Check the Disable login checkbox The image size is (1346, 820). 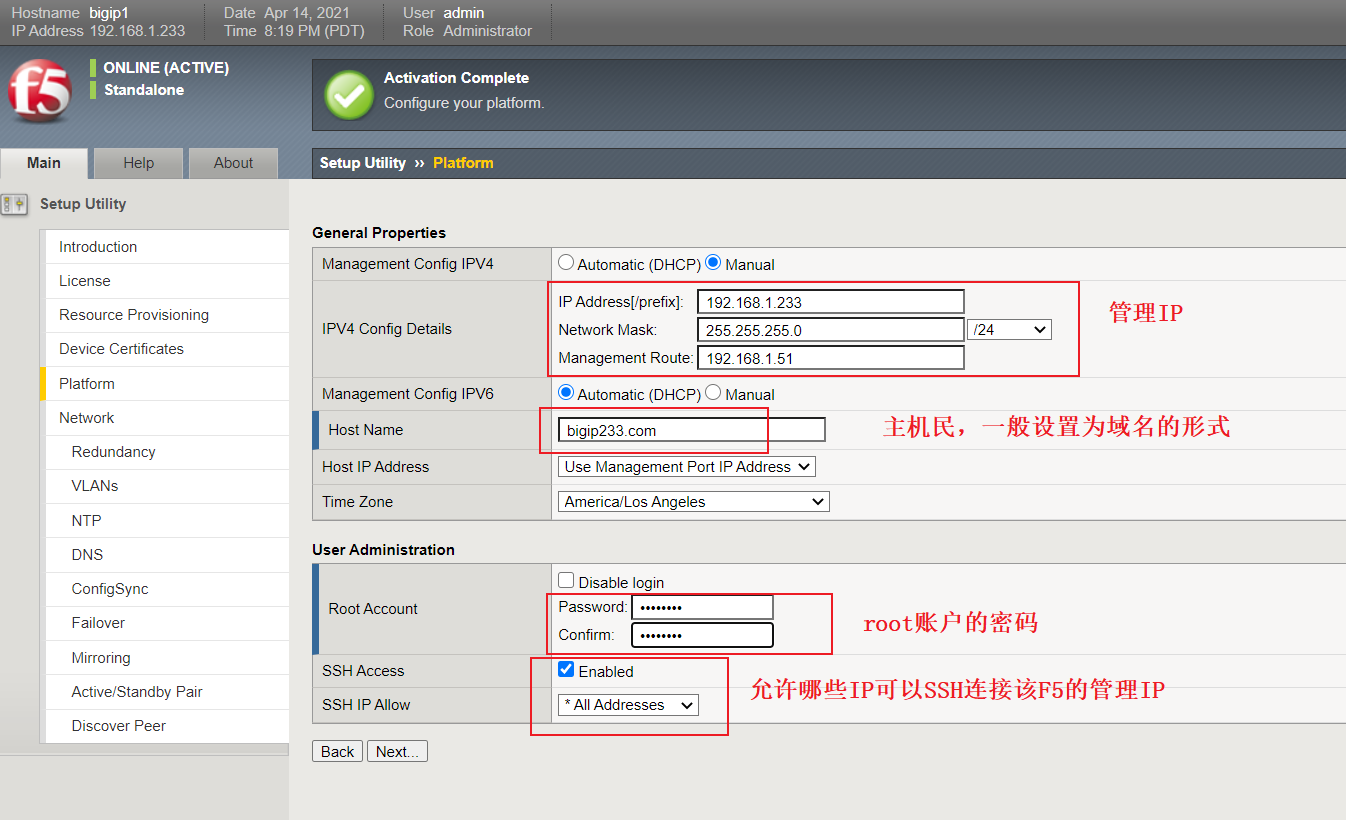(x=566, y=579)
